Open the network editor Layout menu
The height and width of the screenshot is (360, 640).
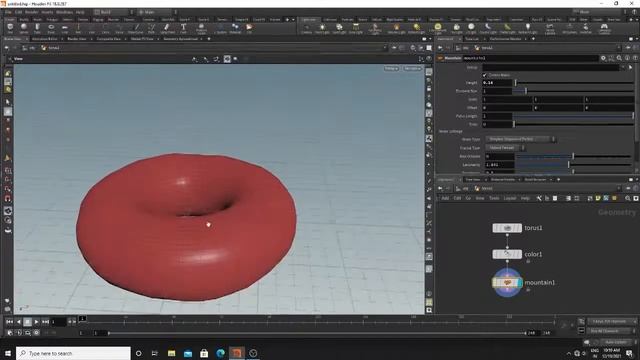(510, 198)
